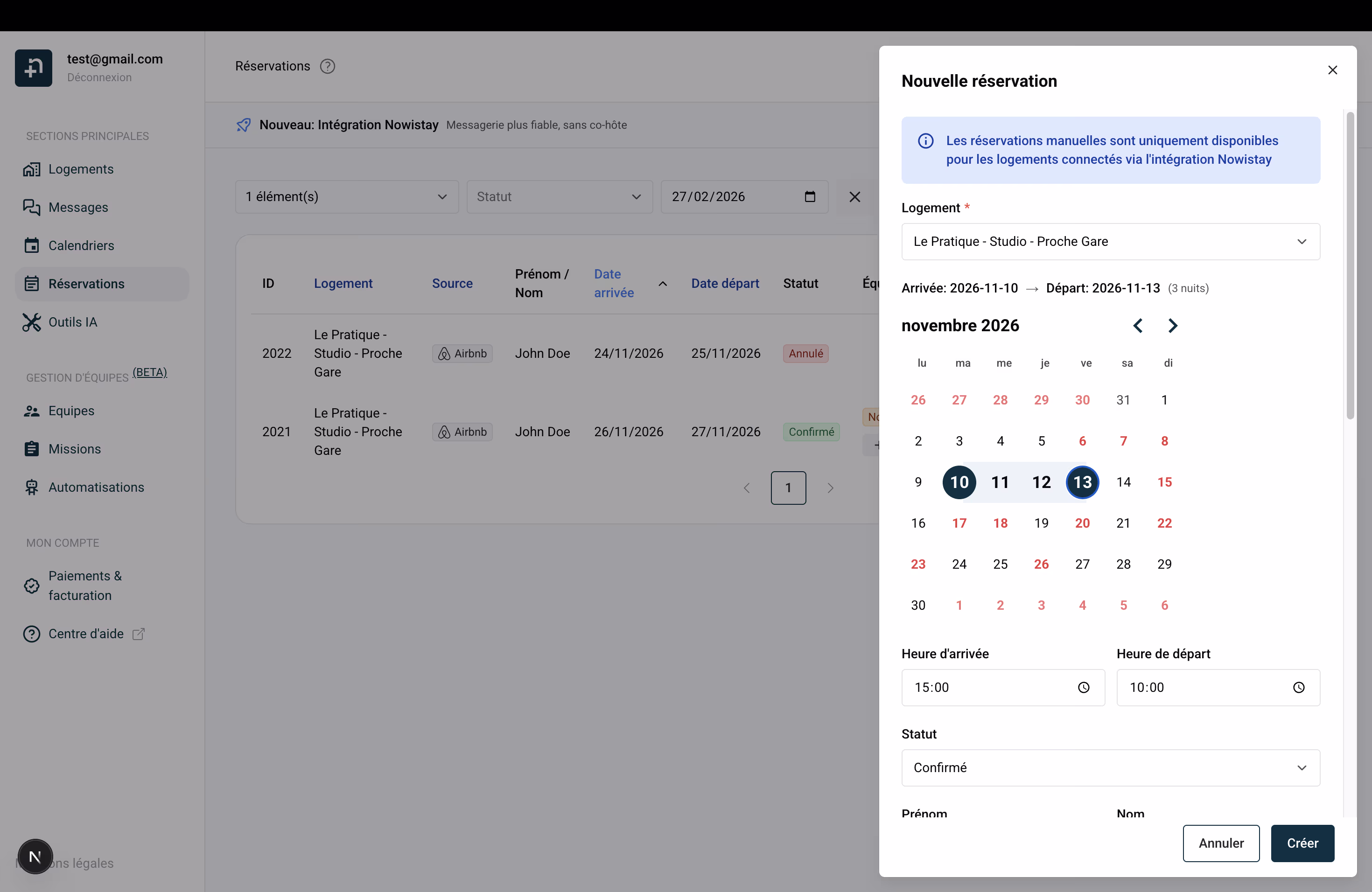The width and height of the screenshot is (1372, 892).
Task: Open Paiements & facturation
Action: [102, 585]
